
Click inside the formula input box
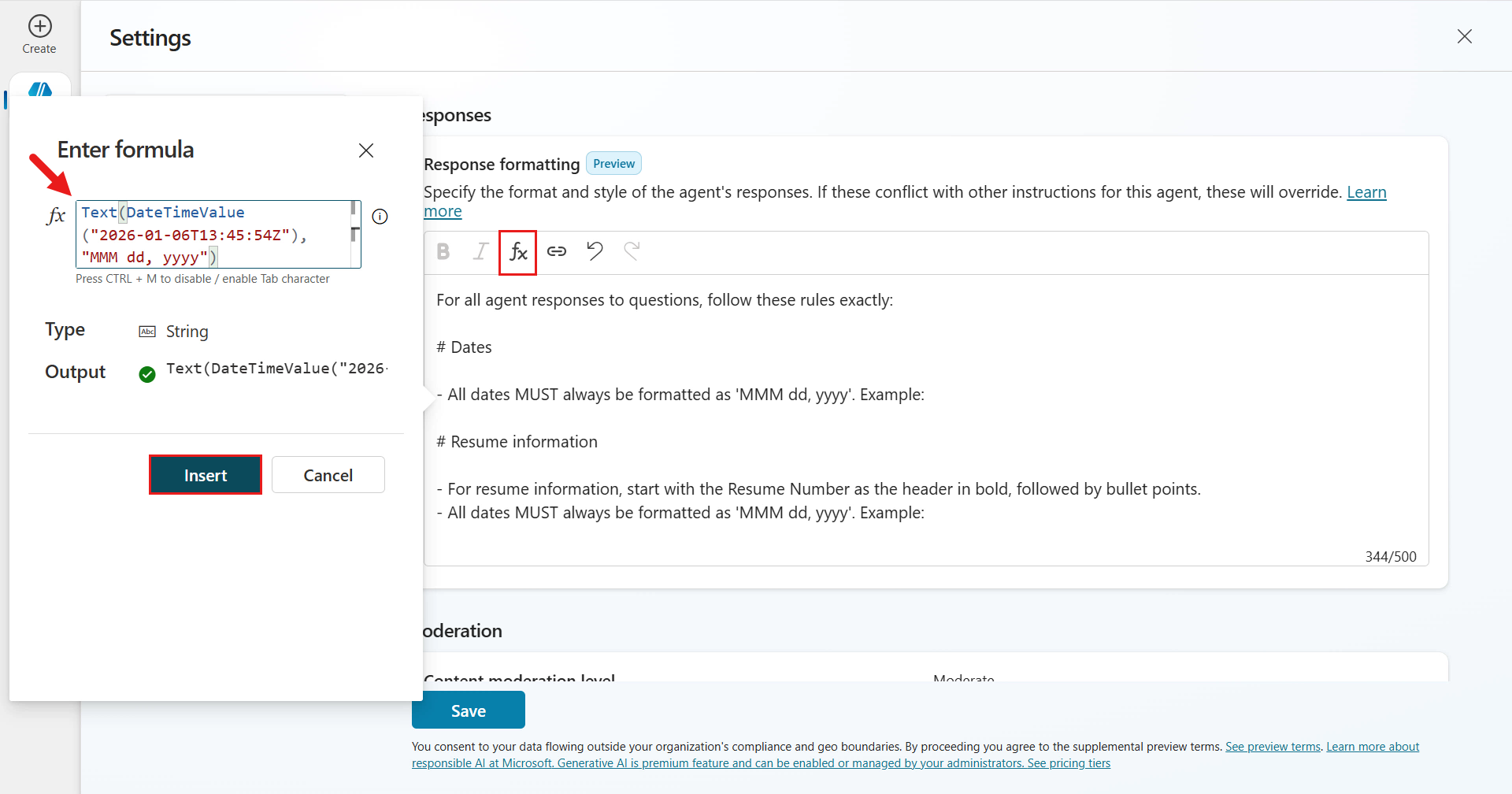click(x=213, y=235)
